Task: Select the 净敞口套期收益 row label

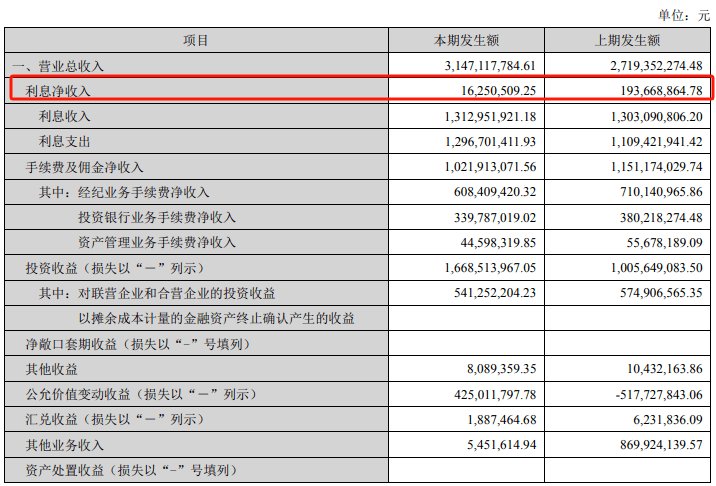Action: (x=138, y=344)
